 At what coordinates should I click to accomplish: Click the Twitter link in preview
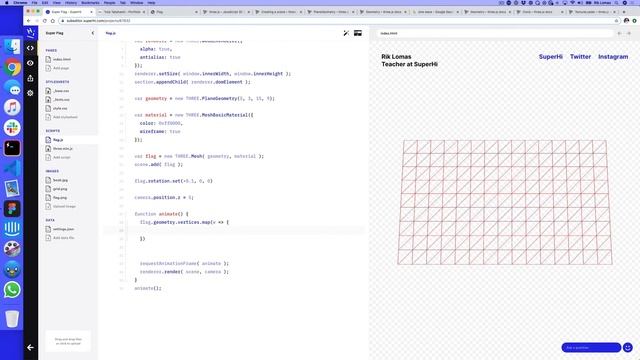(x=580, y=57)
